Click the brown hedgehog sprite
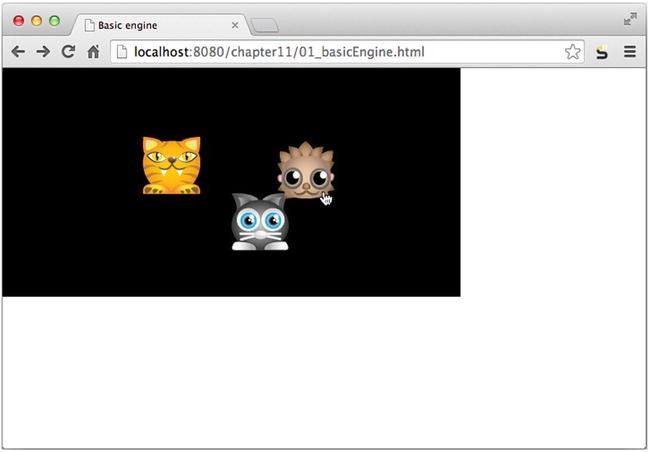This screenshot has width=650, height=452. pyautogui.click(x=306, y=171)
